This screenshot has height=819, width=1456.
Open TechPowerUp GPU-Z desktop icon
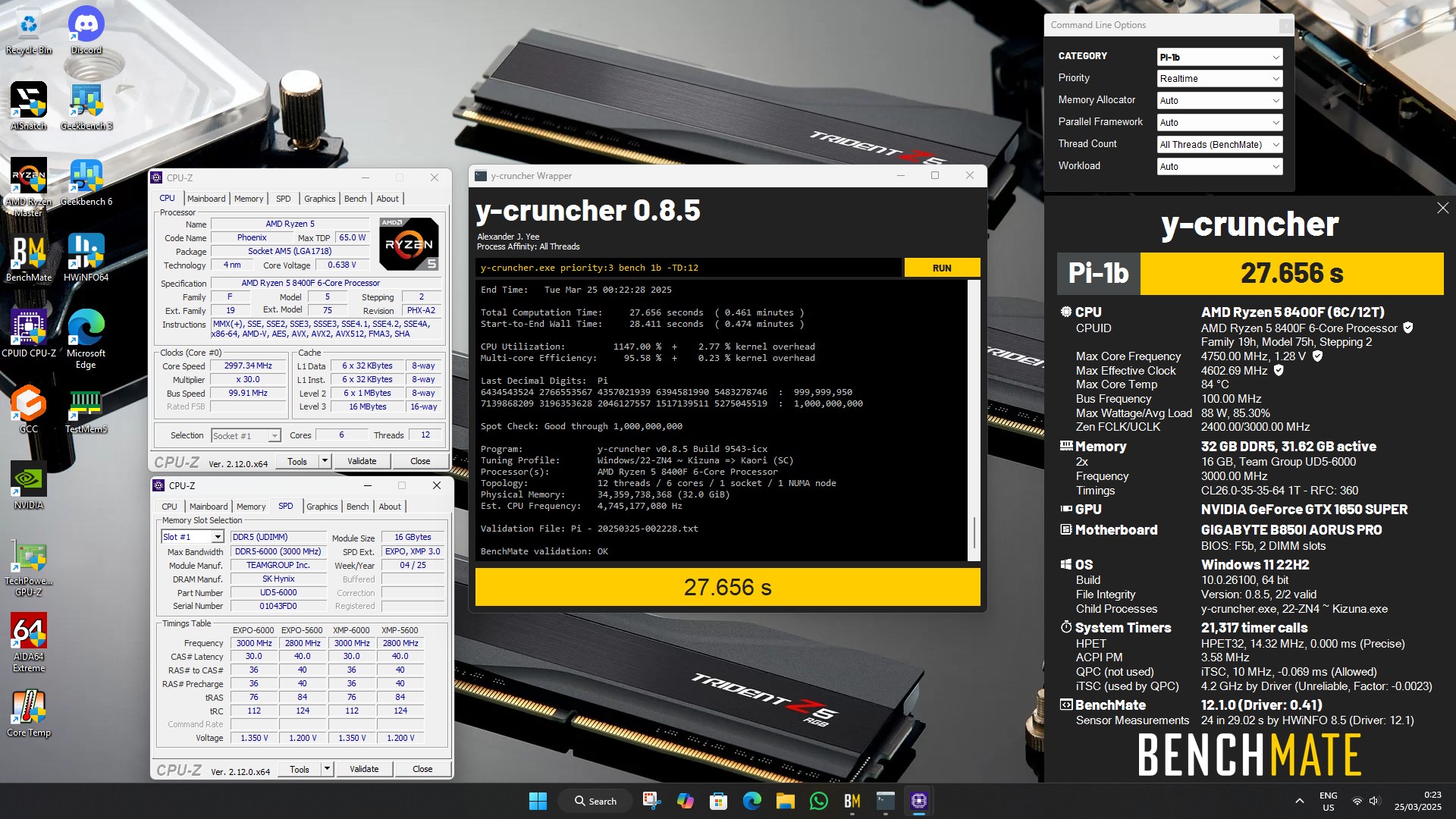pyautogui.click(x=29, y=566)
